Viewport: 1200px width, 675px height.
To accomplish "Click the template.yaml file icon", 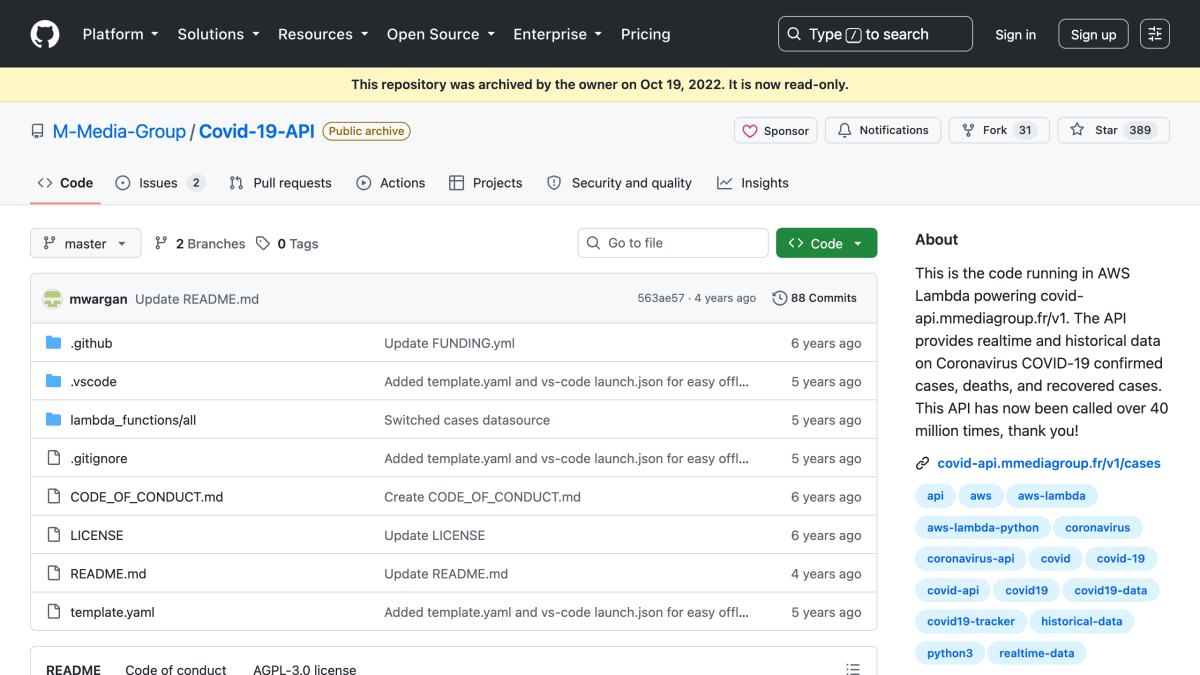I will (54, 612).
